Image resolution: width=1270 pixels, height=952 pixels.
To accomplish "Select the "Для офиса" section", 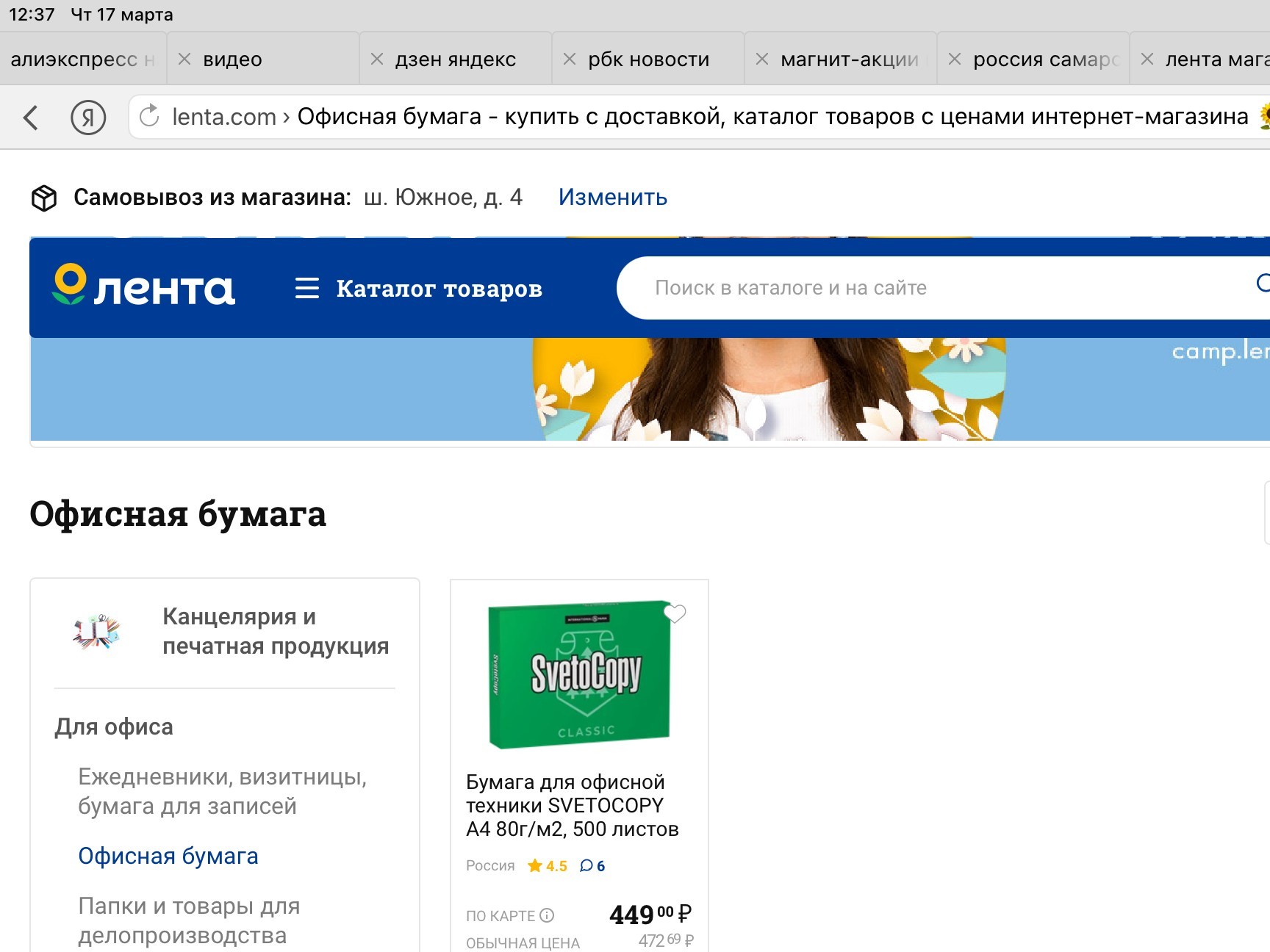I will click(114, 726).
